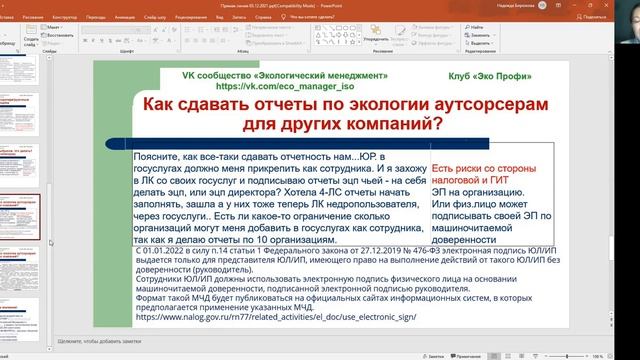This screenshot has width=640, height=360.
Task: Toggle underline formatting
Action: click(102, 41)
